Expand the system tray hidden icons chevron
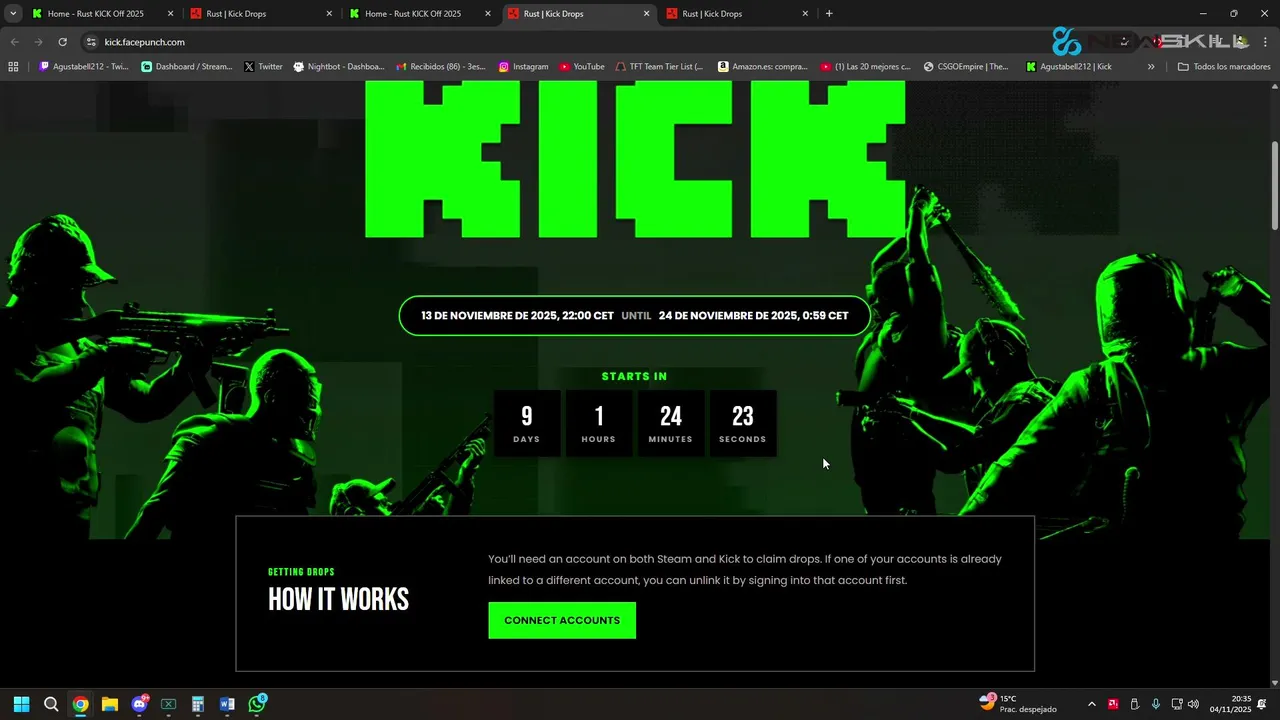The height and width of the screenshot is (720, 1280). (x=1091, y=704)
